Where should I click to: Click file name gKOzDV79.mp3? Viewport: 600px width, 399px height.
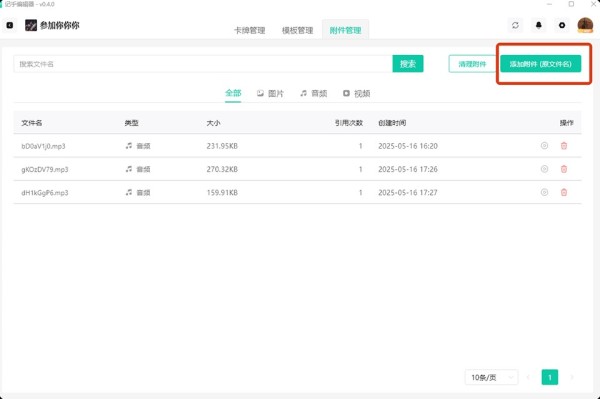45,169
